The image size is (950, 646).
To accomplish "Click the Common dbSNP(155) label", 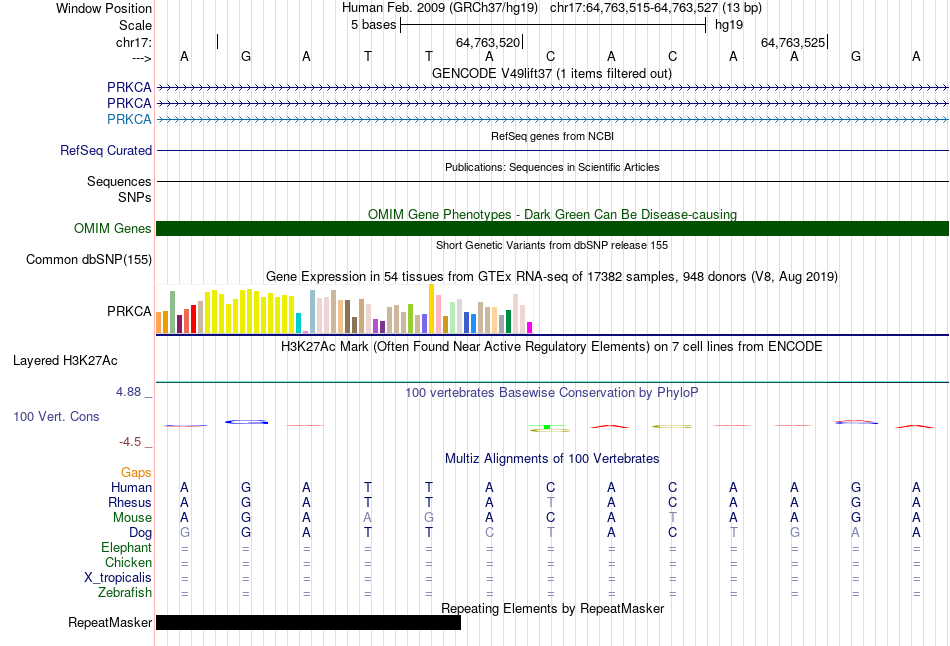I will click(x=89, y=259).
